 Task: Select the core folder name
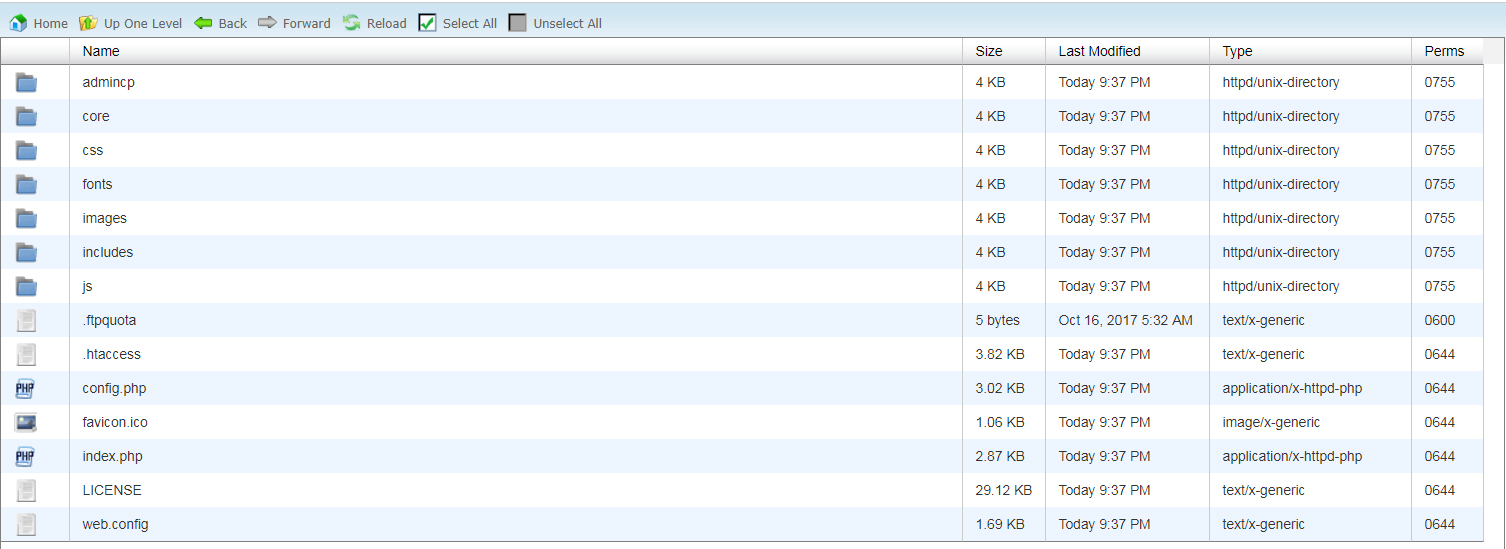coord(96,116)
